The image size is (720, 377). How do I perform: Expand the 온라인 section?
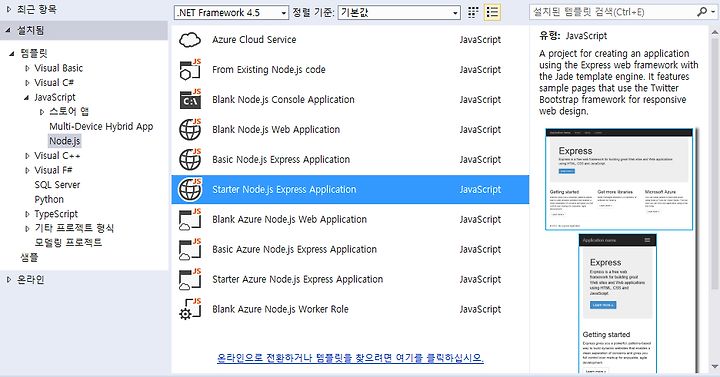coord(9,279)
